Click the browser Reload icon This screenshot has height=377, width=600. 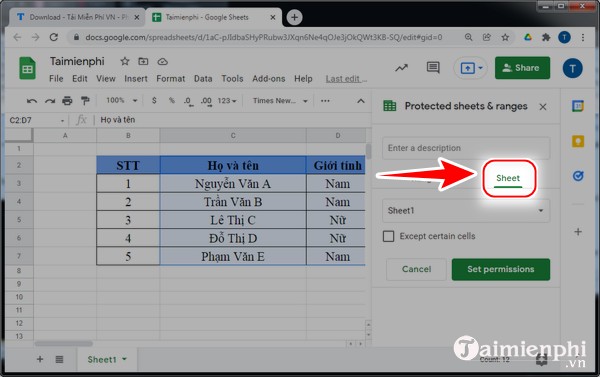pos(54,37)
